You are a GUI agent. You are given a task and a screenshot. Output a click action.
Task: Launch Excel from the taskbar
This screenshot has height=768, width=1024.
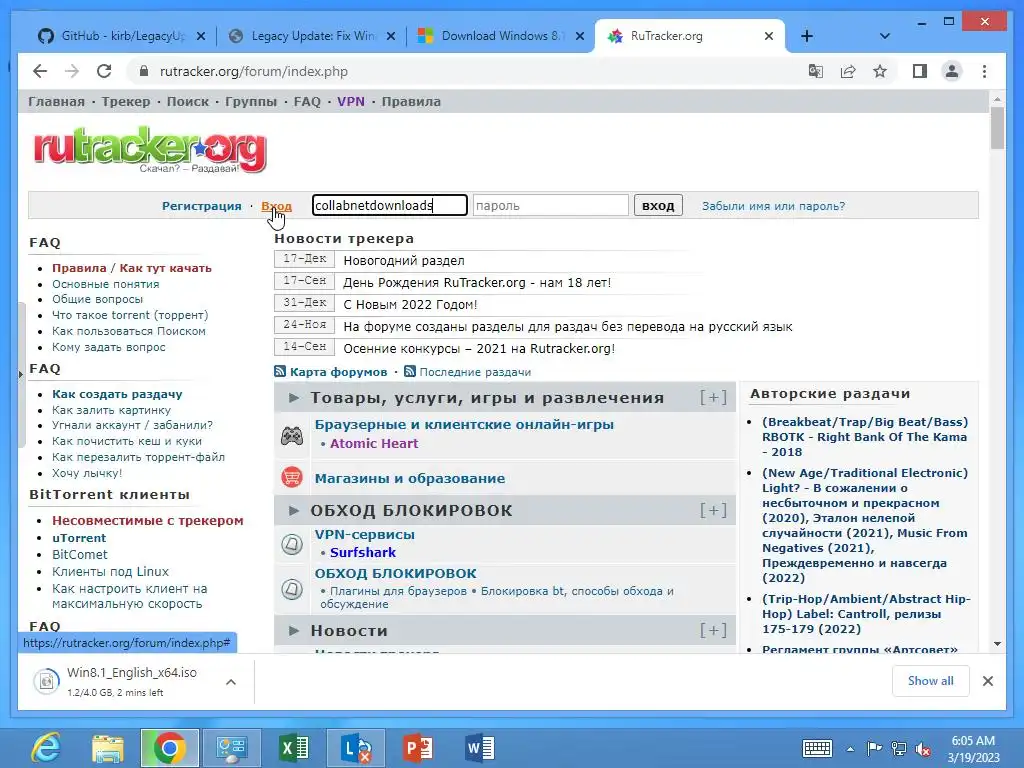294,748
